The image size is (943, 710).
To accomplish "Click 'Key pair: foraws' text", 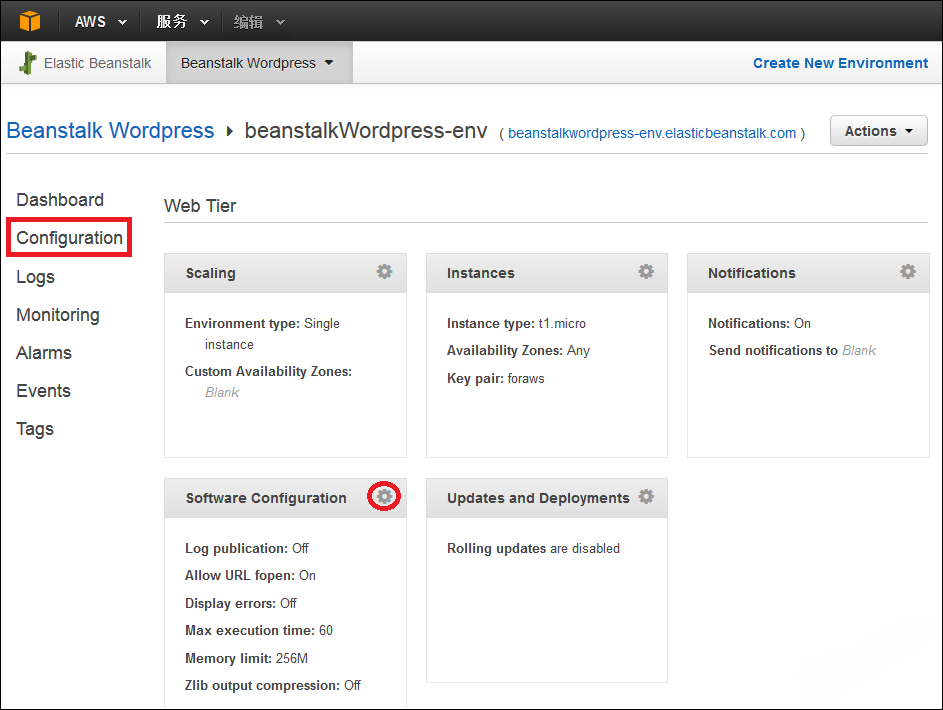I will [x=496, y=379].
